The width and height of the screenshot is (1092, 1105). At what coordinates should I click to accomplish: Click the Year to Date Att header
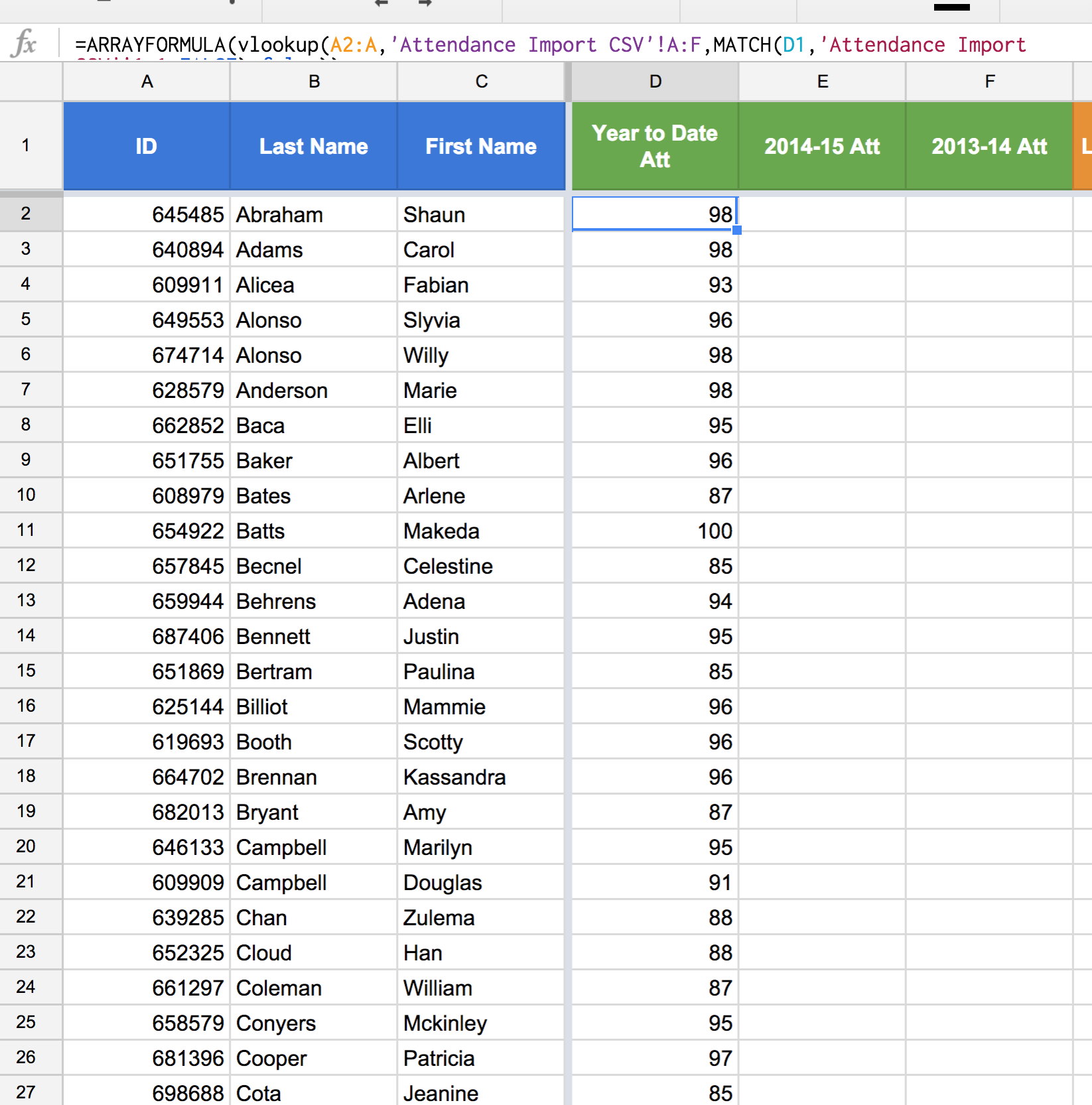(655, 146)
